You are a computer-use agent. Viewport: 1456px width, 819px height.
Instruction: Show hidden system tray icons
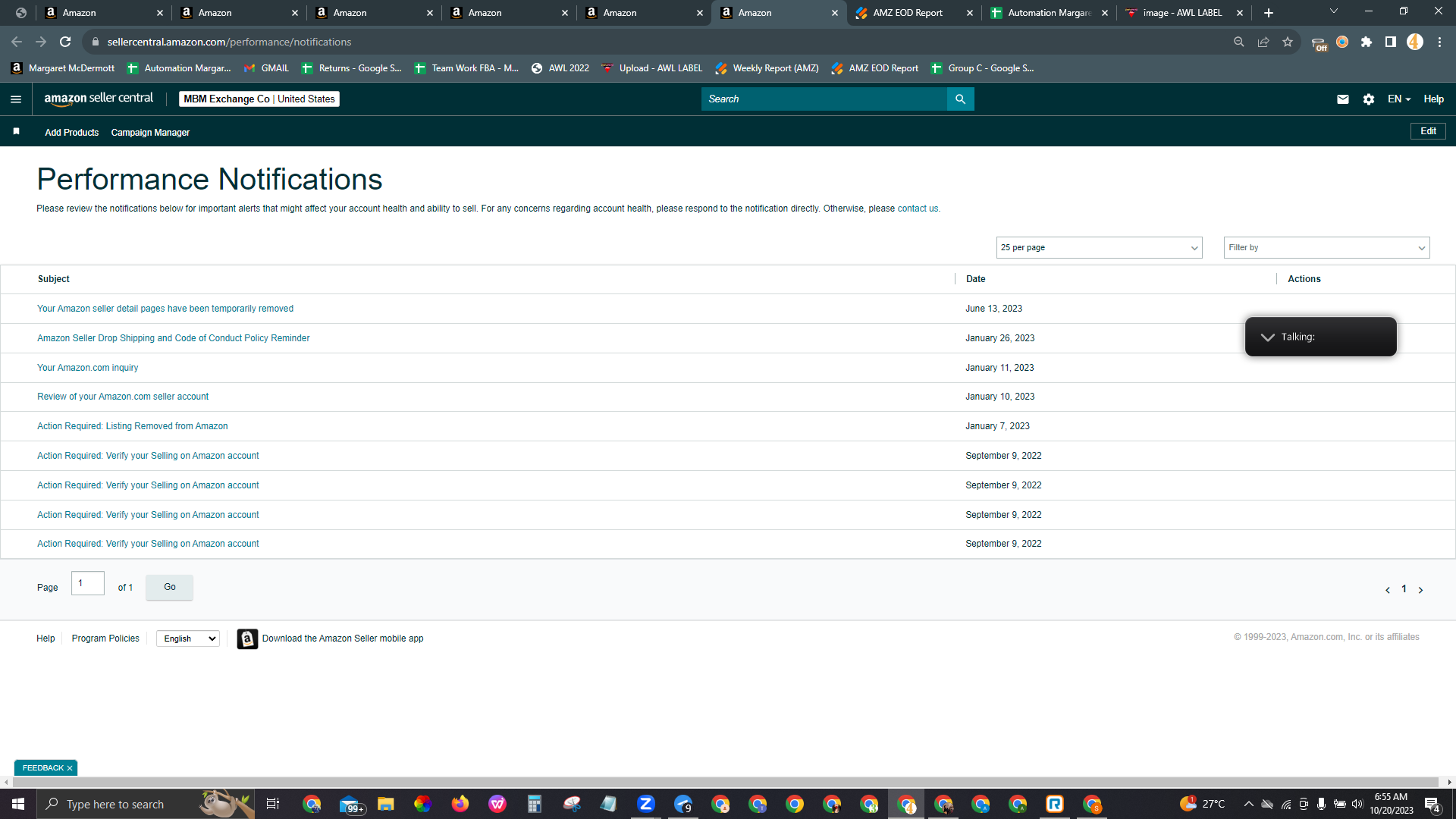(1248, 804)
